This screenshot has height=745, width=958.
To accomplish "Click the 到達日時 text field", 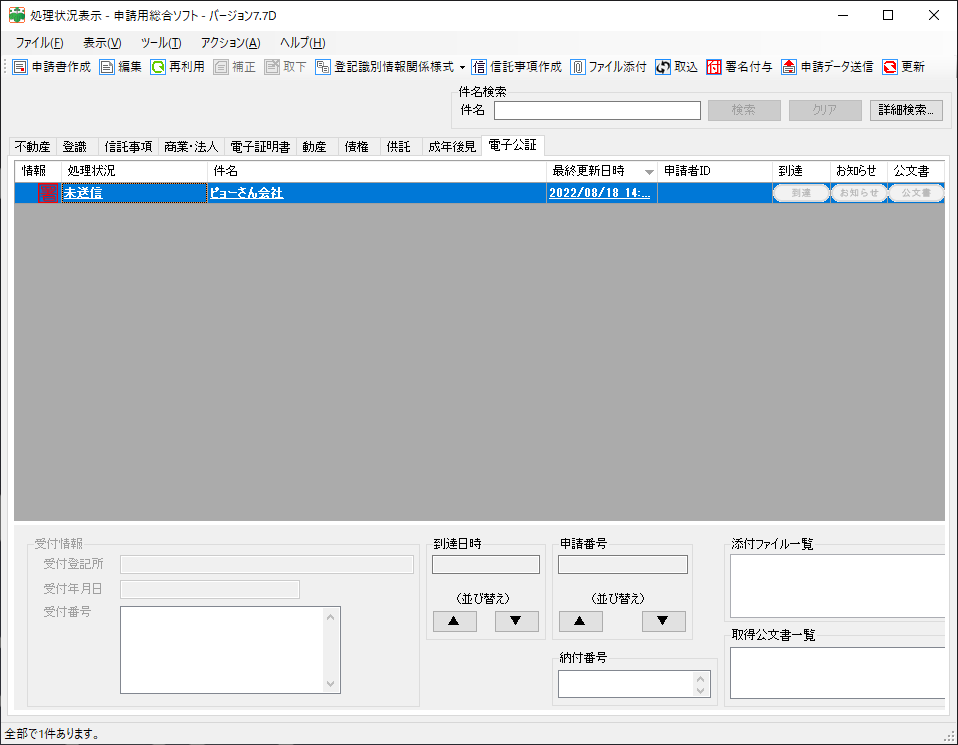I will pos(486,564).
